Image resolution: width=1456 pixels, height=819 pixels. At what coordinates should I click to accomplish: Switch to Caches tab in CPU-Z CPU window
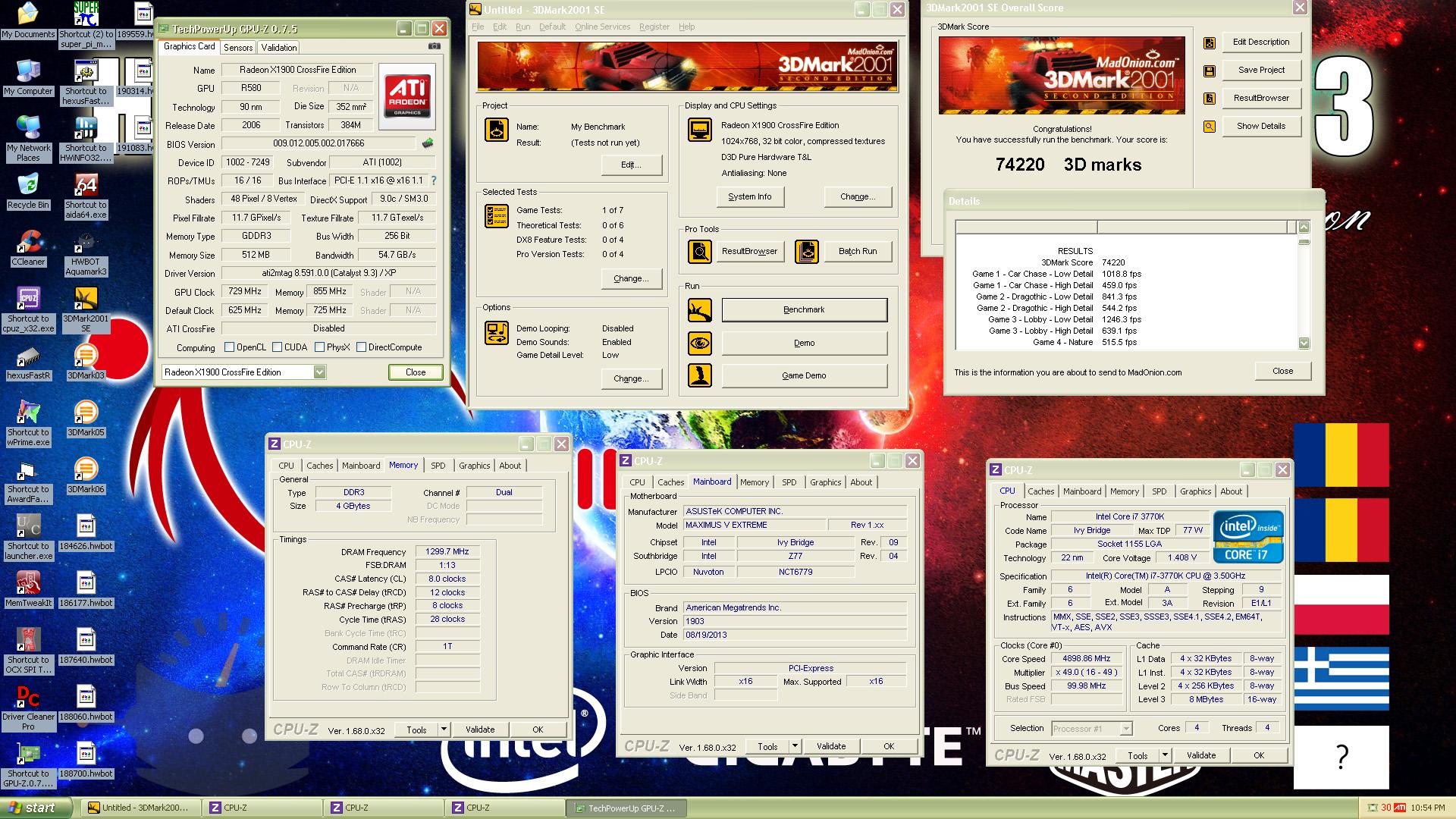pos(1040,491)
